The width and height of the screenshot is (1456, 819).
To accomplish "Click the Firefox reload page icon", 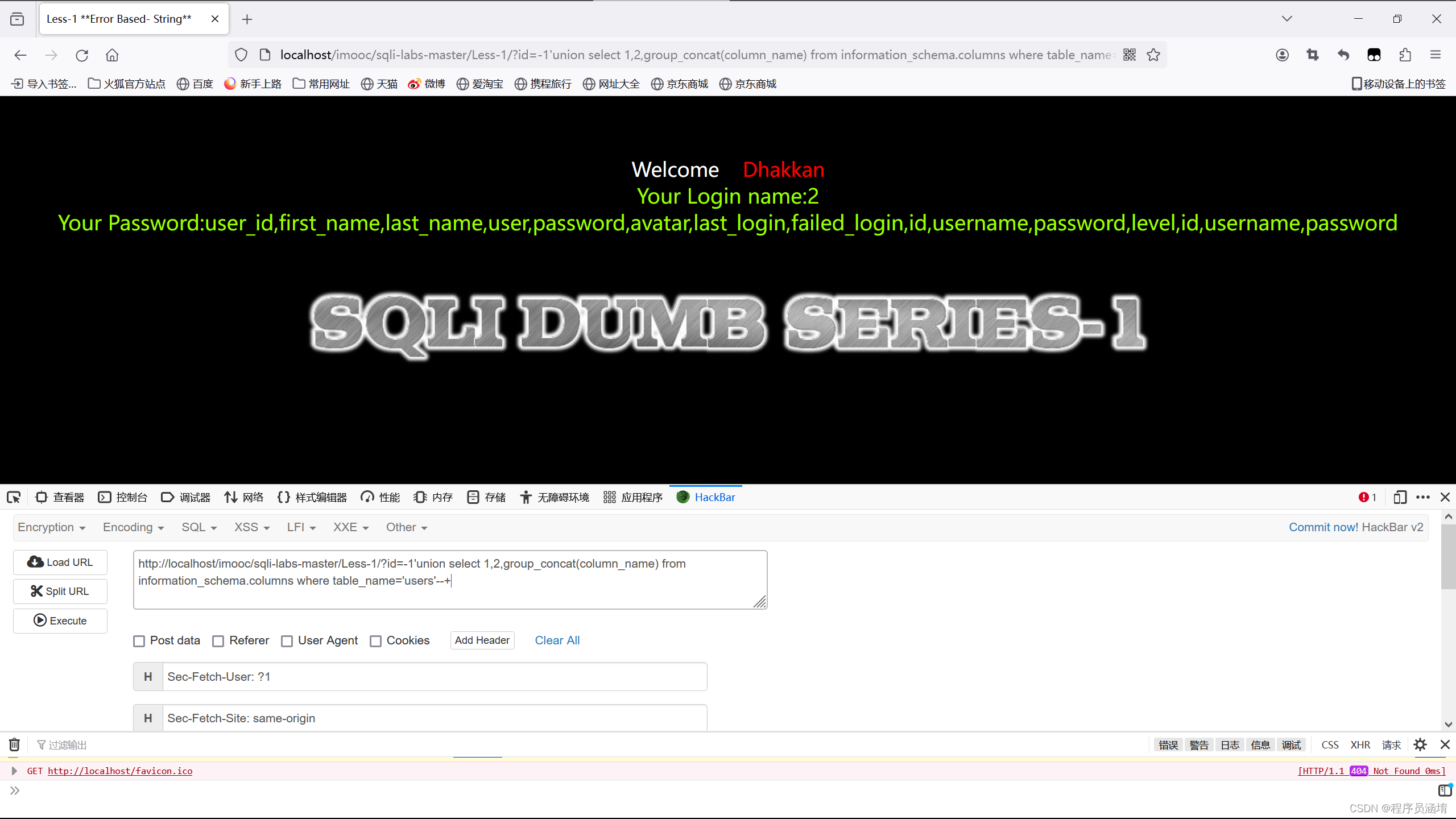I will [x=82, y=55].
